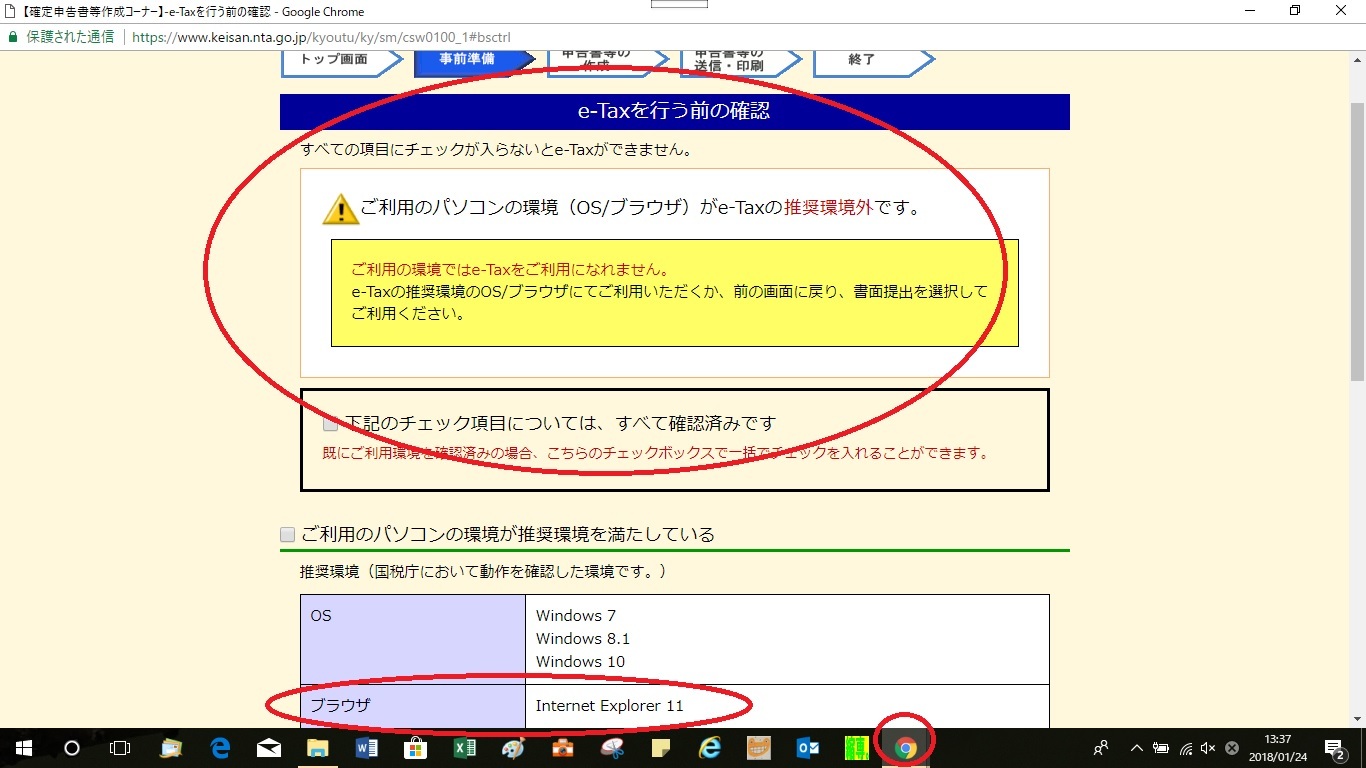Launch Microsoft Edge from the taskbar
Viewport: 1366px width, 768px height.
(221, 748)
